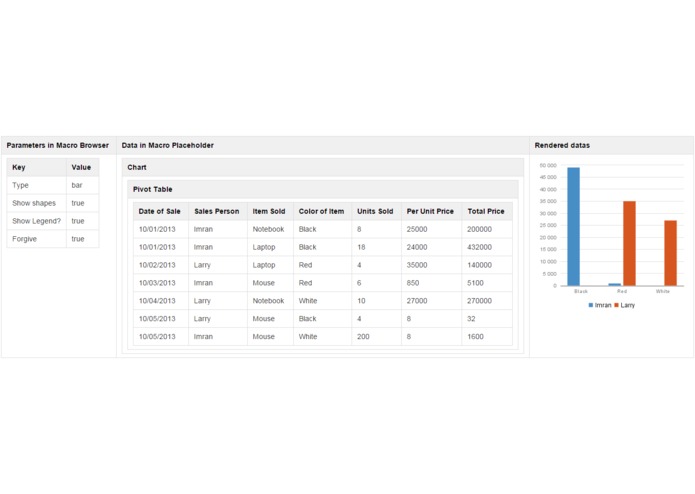Select the 'Per Unit Price' column header

(431, 211)
